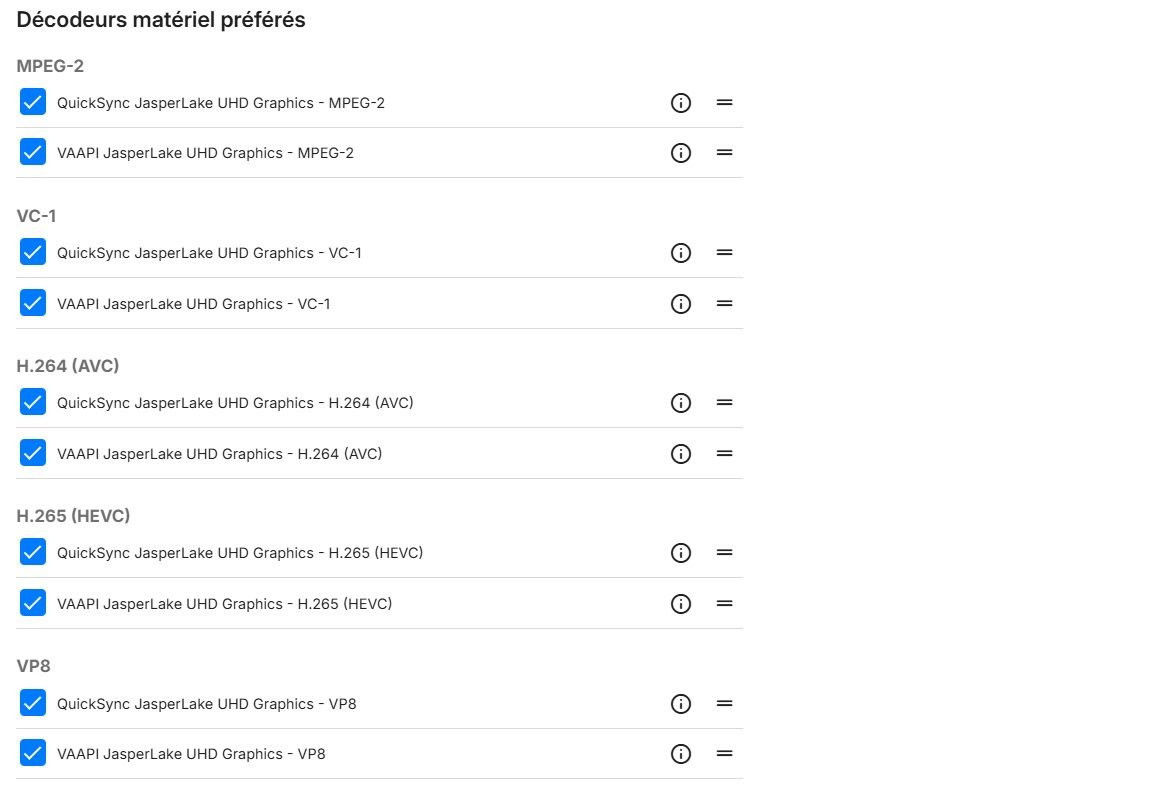The image size is (1163, 787).
Task: Info icon for VAAPI VC-1 decoder
Action: coord(681,303)
